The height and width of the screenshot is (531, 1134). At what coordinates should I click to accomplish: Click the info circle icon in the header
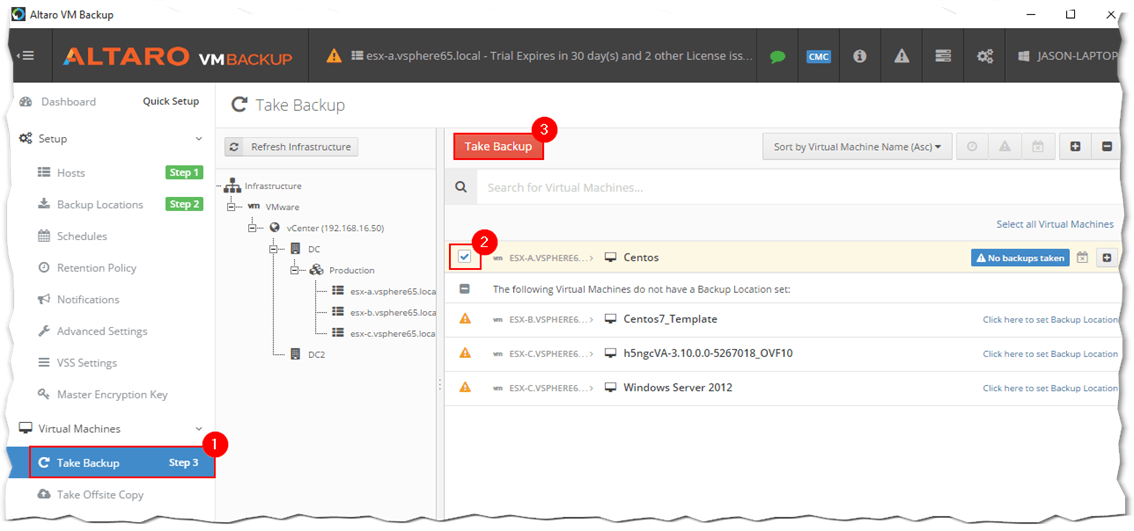859,56
